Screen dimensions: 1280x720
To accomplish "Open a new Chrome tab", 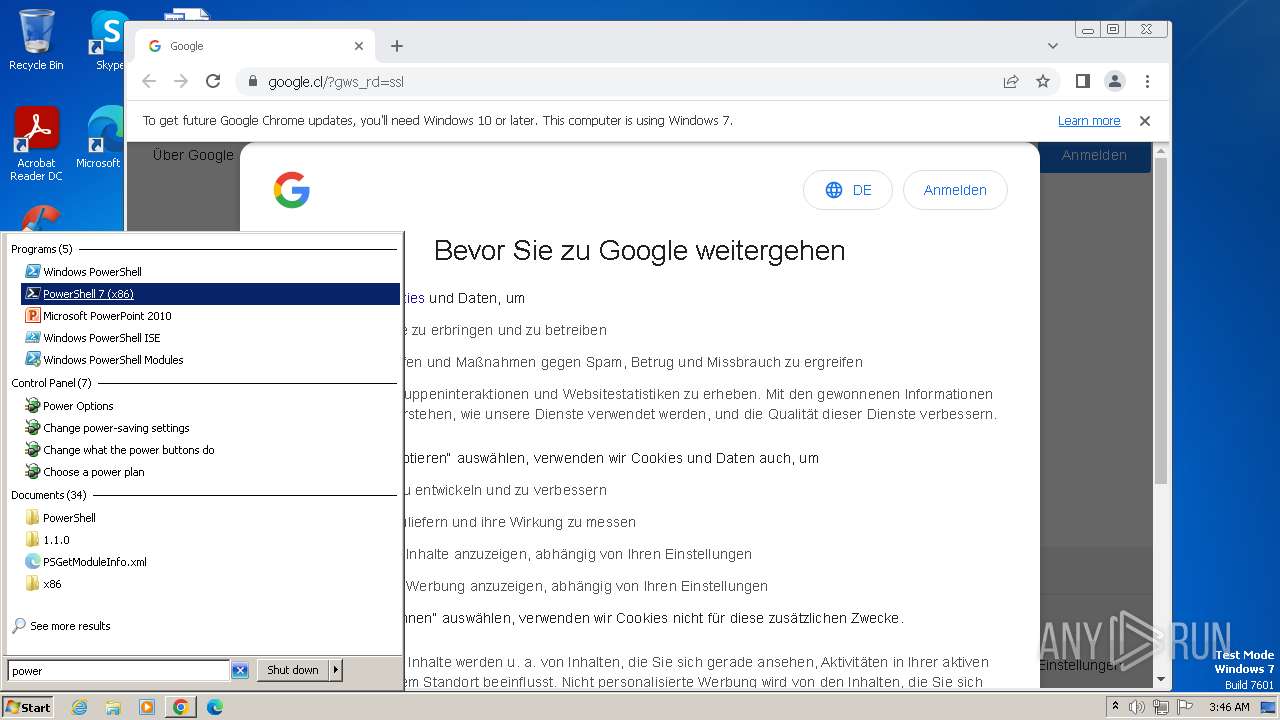I will [397, 46].
